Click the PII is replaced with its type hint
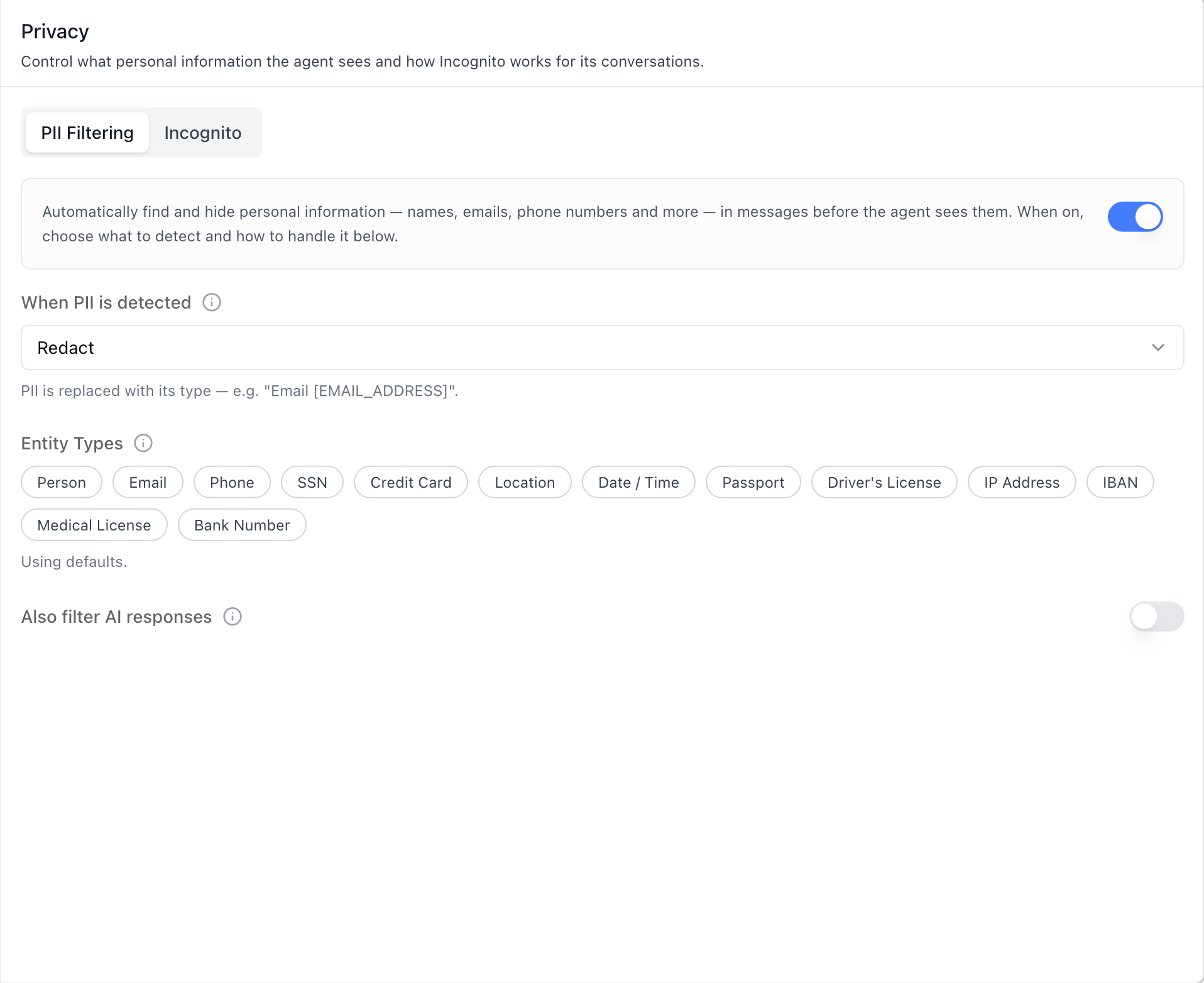Screen dimensions: 1204x983 [239, 391]
